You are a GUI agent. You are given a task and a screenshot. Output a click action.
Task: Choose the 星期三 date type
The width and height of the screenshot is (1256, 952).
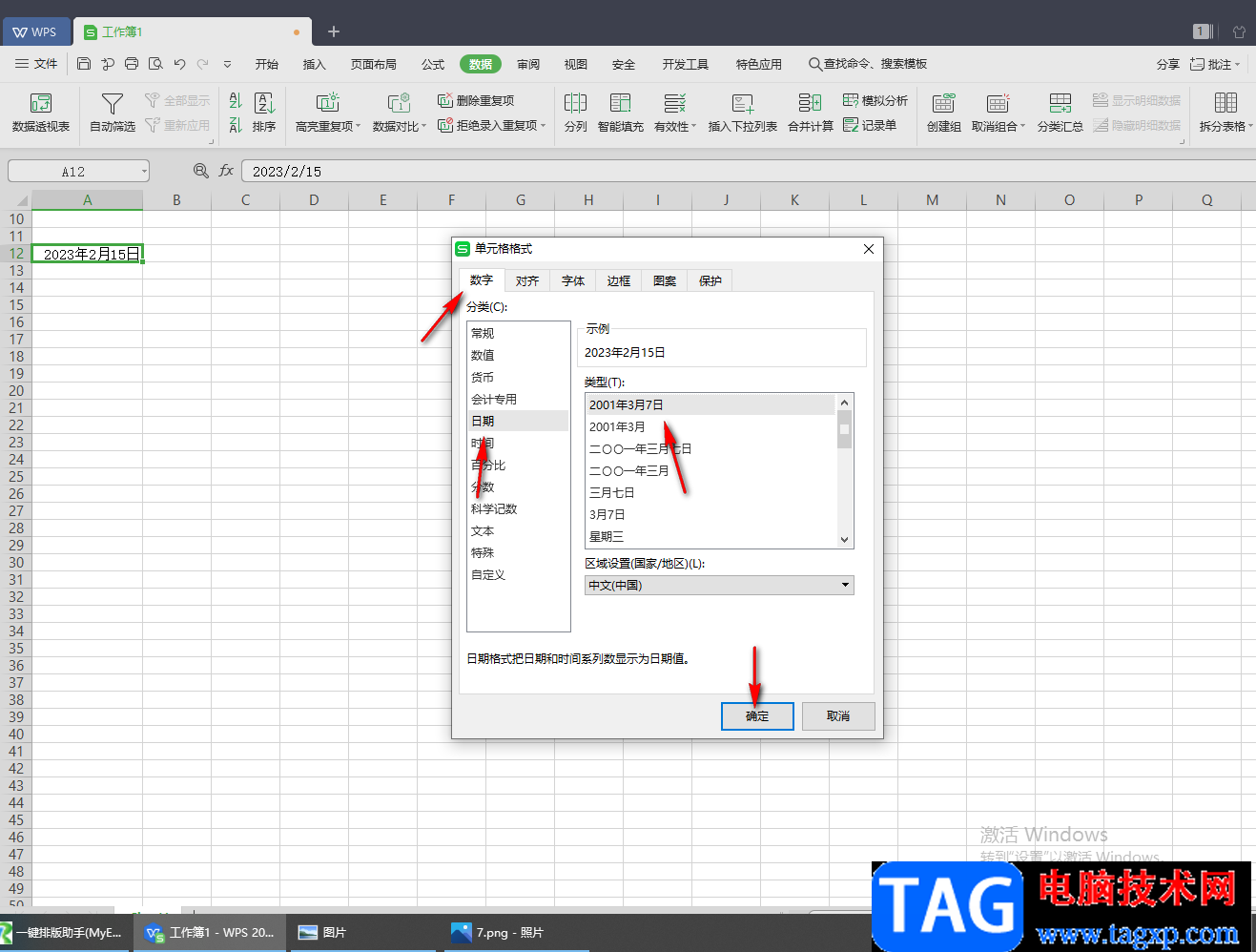[x=710, y=536]
